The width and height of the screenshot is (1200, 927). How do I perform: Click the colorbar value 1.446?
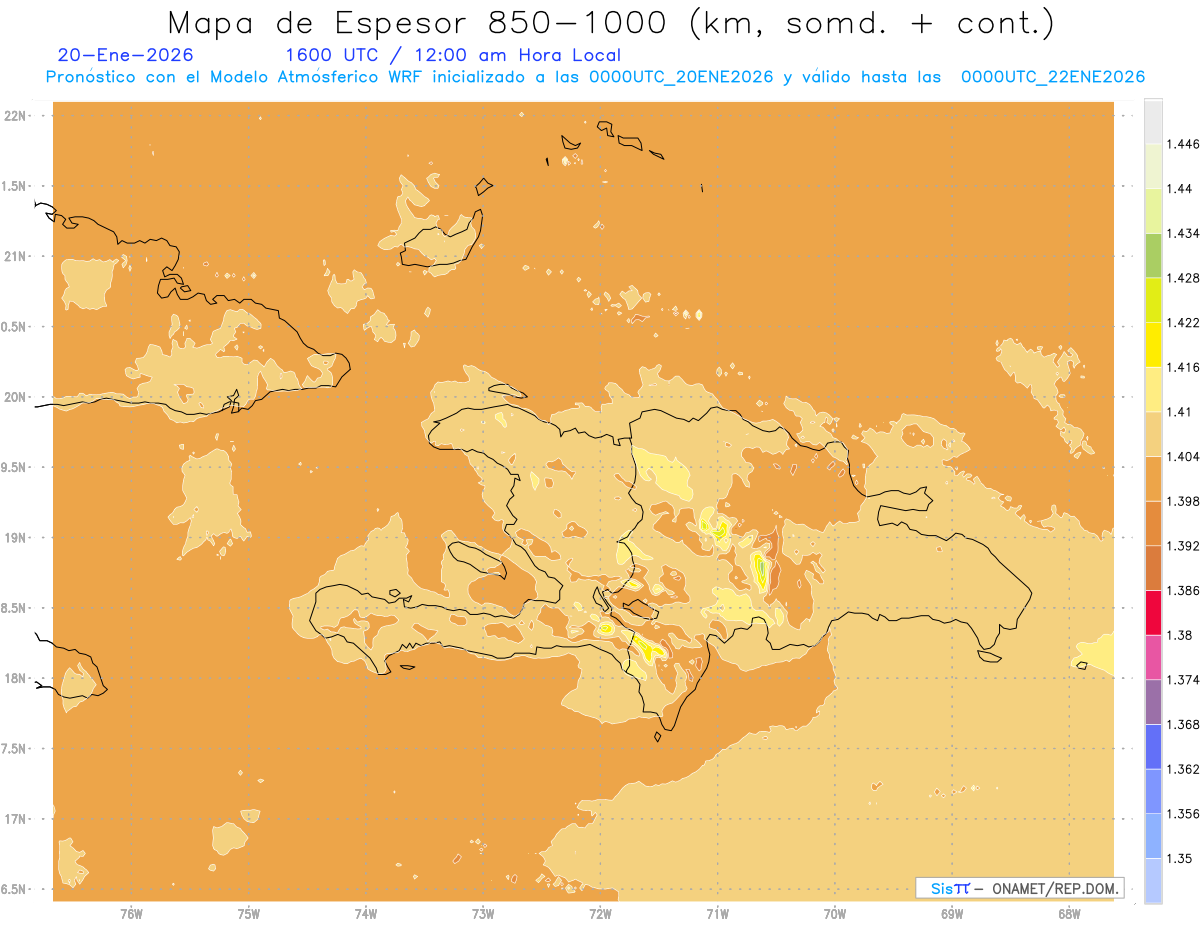point(1184,144)
